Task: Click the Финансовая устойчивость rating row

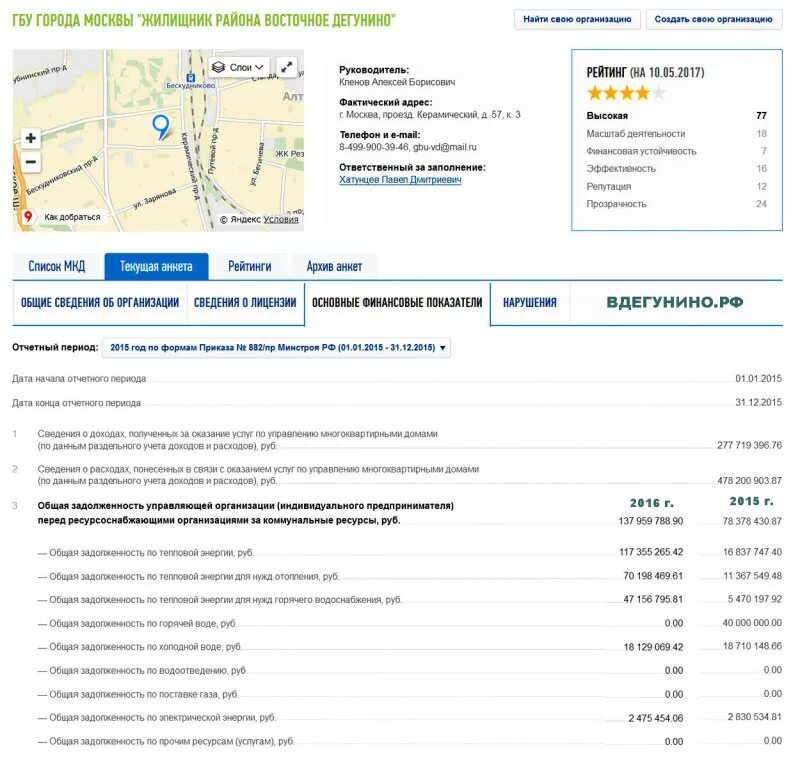Action: 676,151
